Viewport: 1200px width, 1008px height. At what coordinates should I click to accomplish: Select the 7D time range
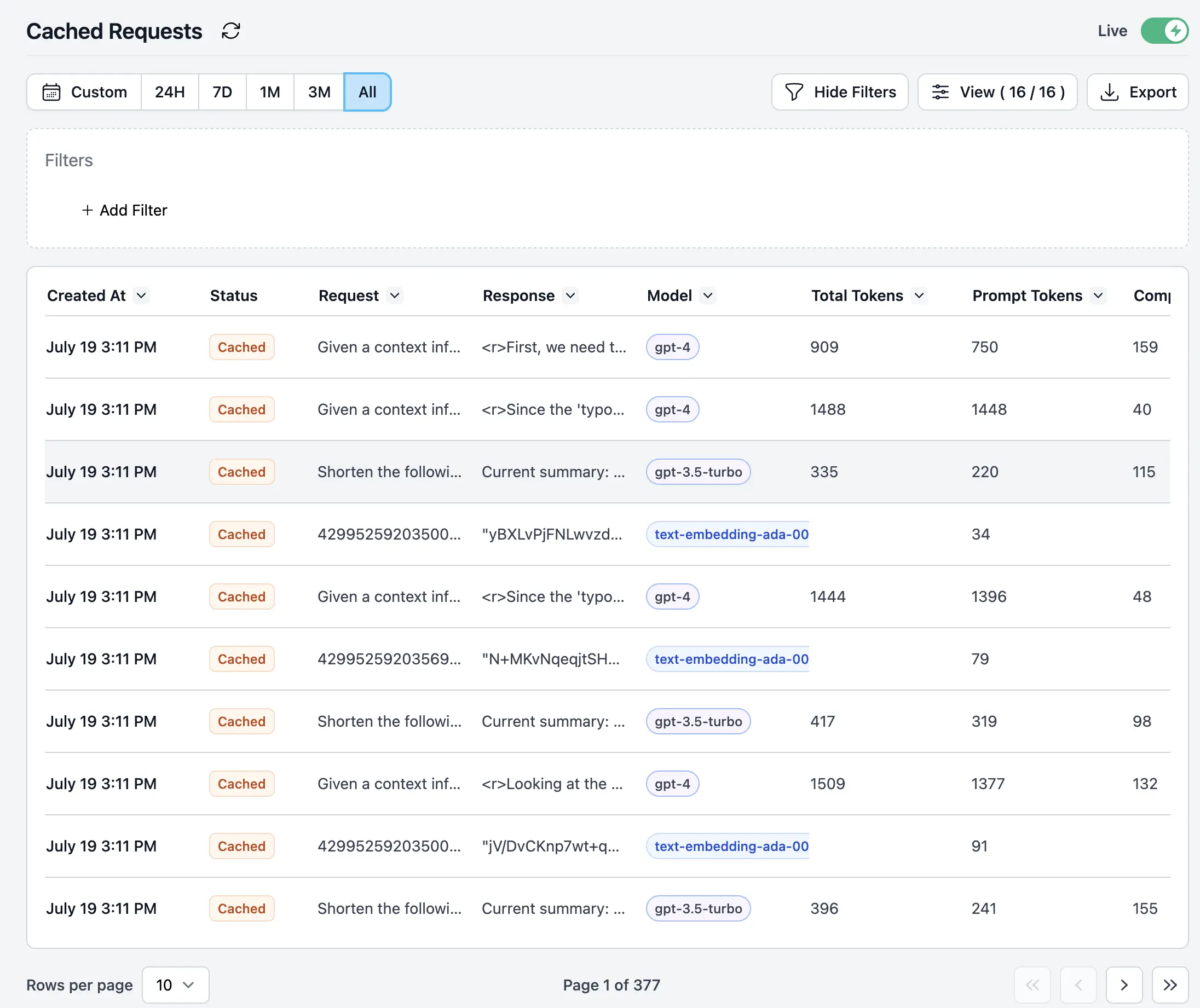(222, 92)
